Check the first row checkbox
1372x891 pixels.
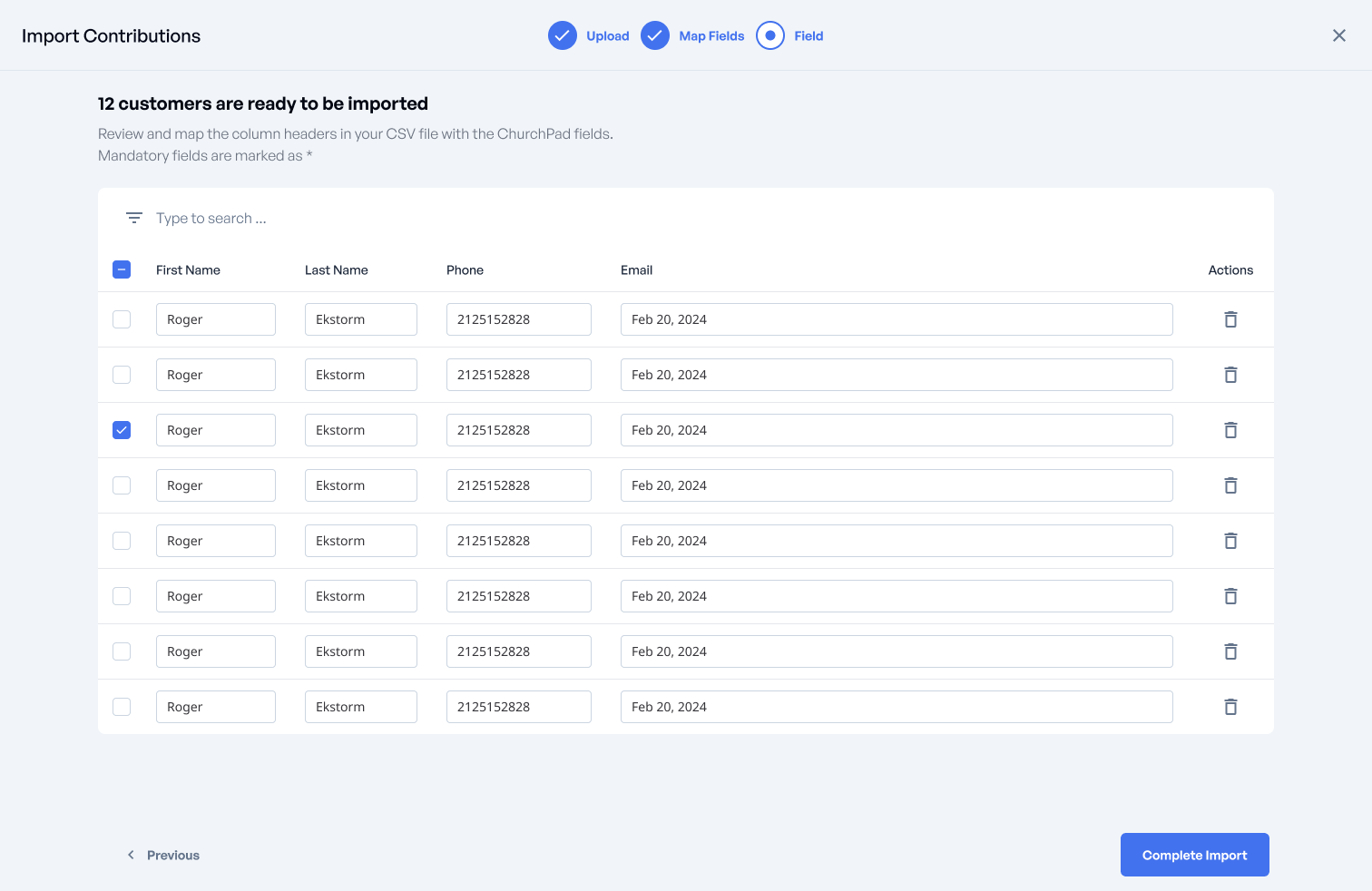click(122, 319)
